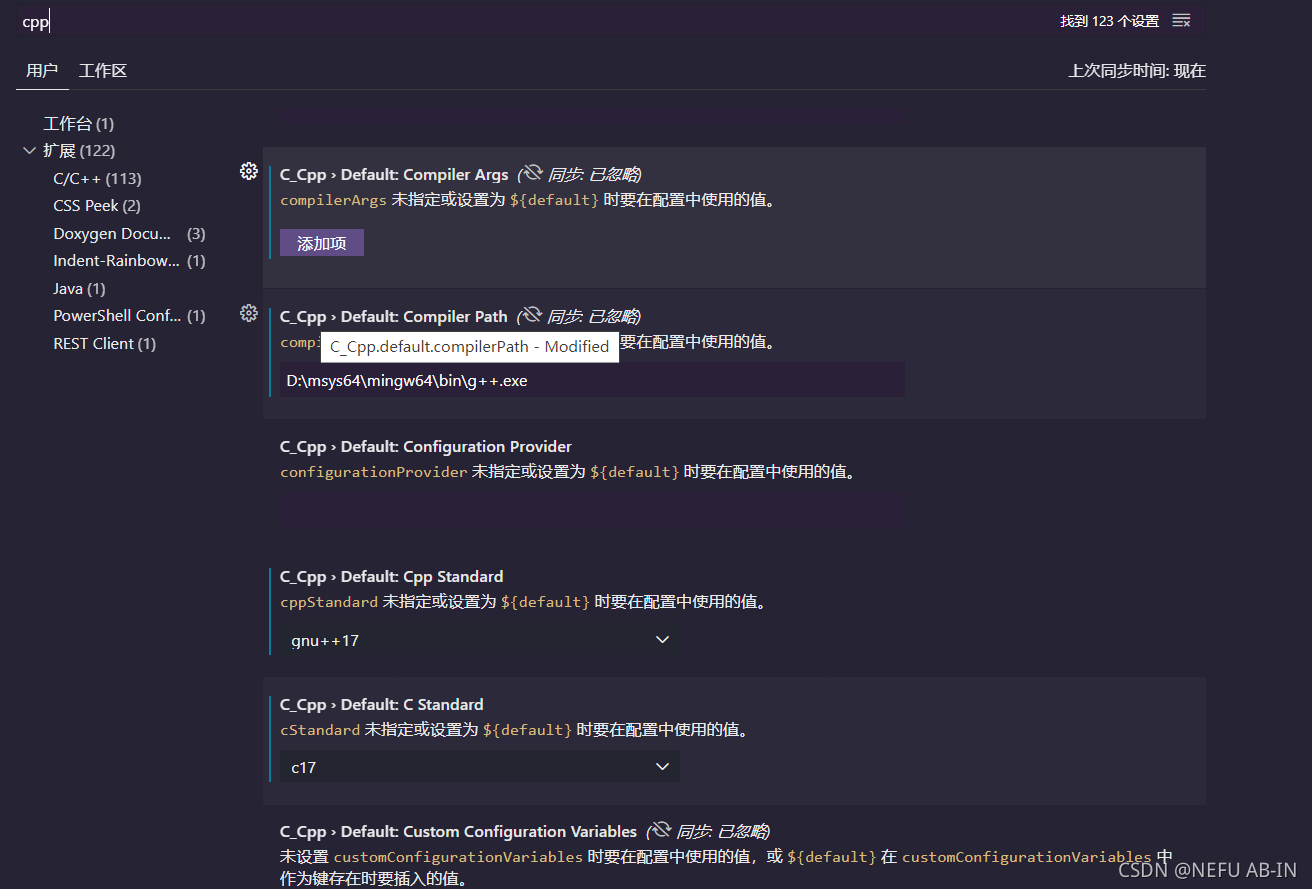Click sync ignored icon on Custom Configuration Variables
Image resolution: width=1312 pixels, height=889 pixels.
pyautogui.click(x=659, y=830)
